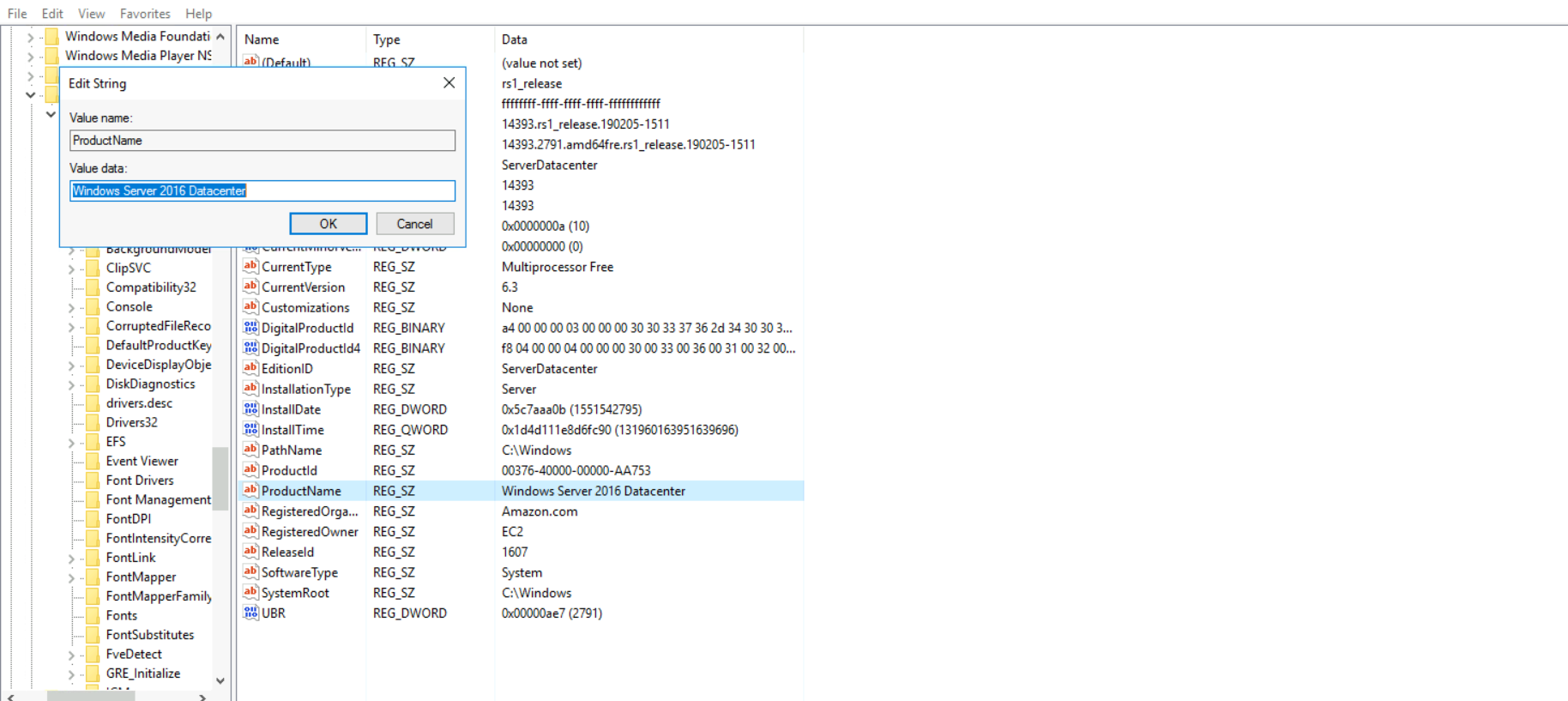
Task: Select the ReleaseId string value icon
Action: click(x=250, y=552)
